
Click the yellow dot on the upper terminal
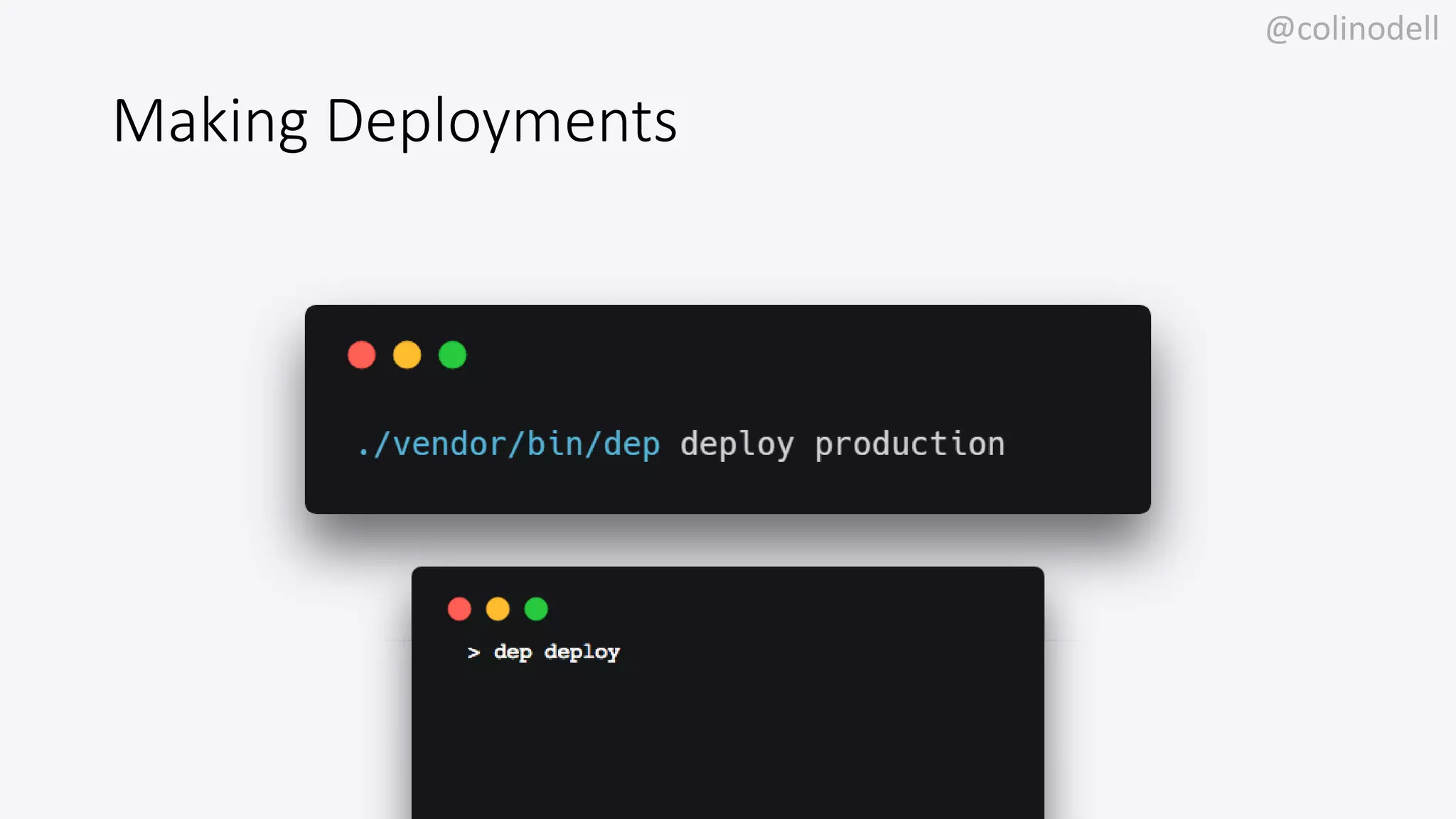click(407, 355)
